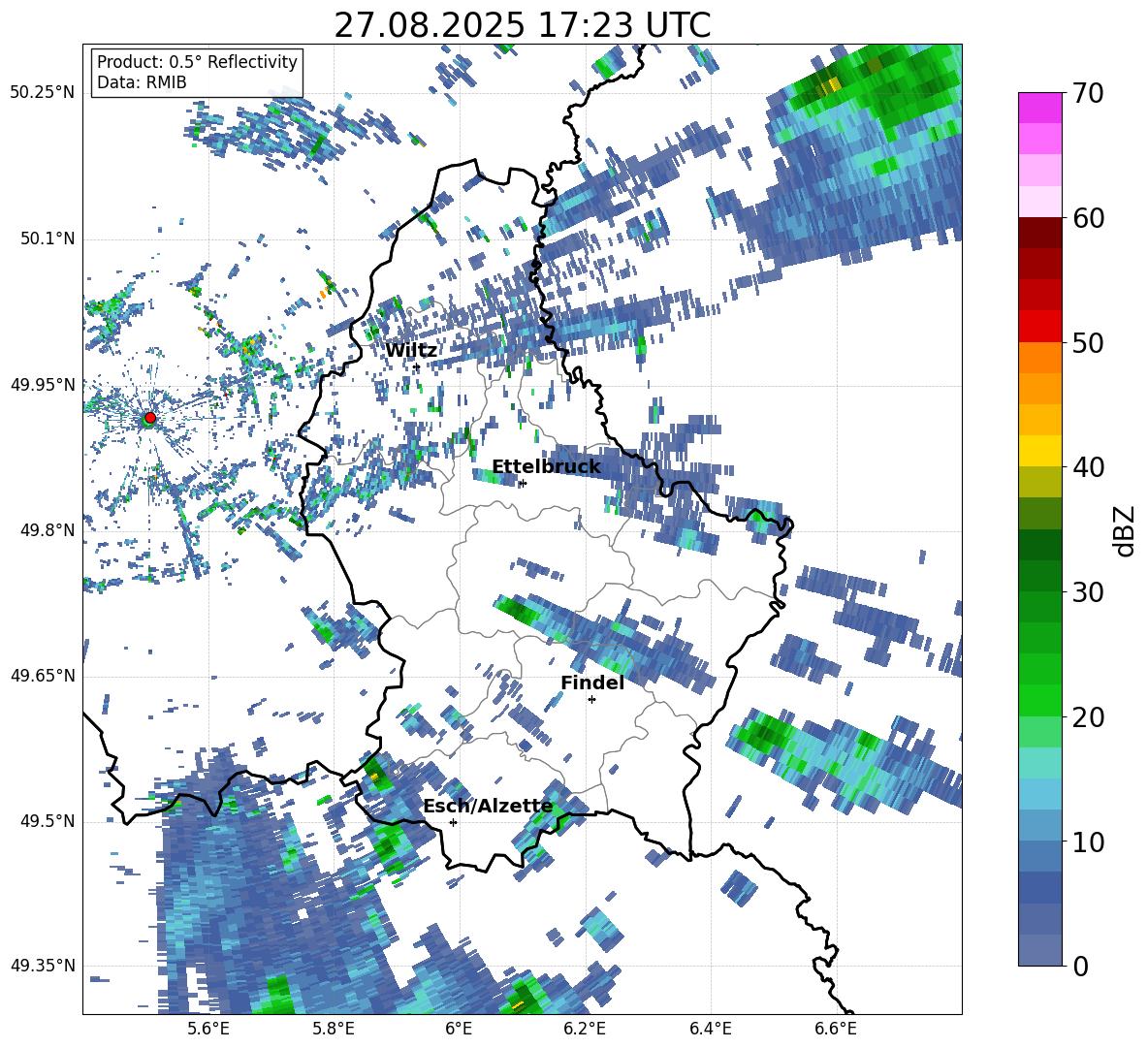Click the Esch/Alzette location cross marker
Viewport: 1148px width, 1048px height.
coord(453,822)
